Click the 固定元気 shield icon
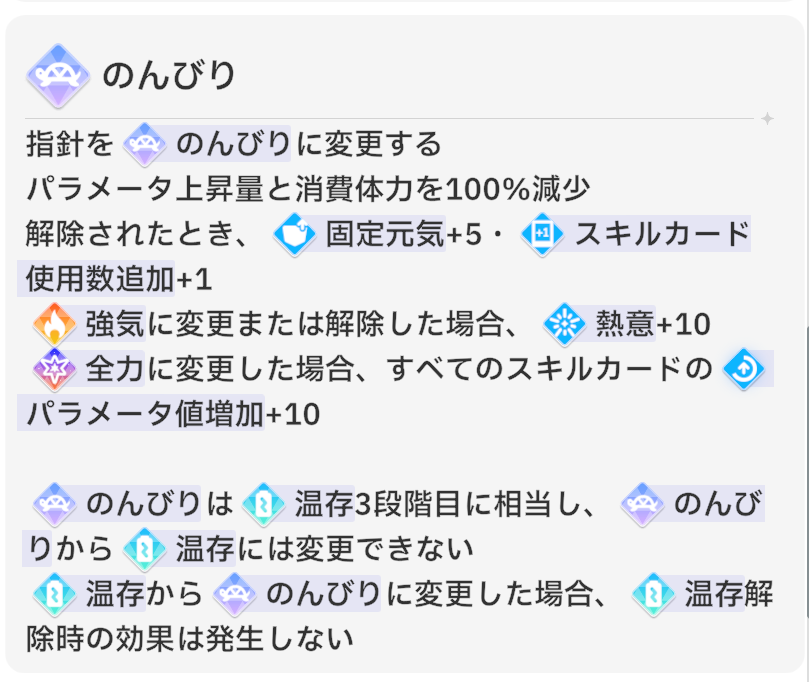Image resolution: width=809 pixels, height=682 pixels. point(295,234)
